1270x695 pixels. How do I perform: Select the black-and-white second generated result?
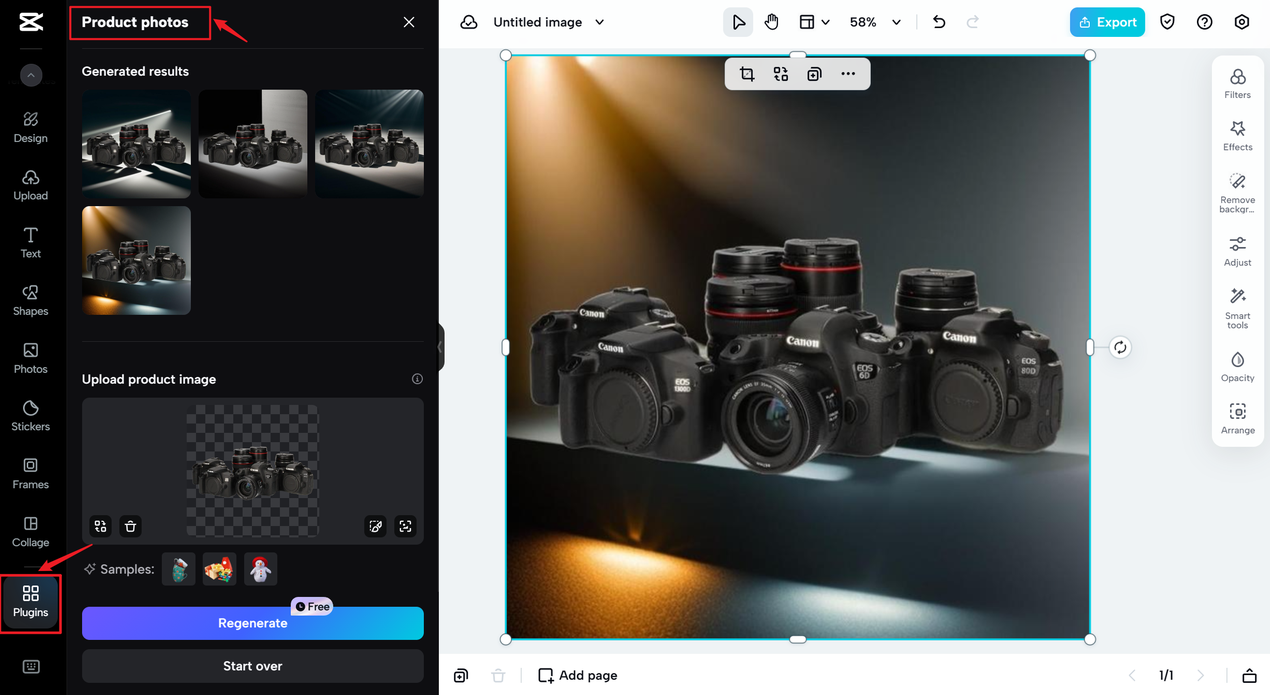pos(253,144)
